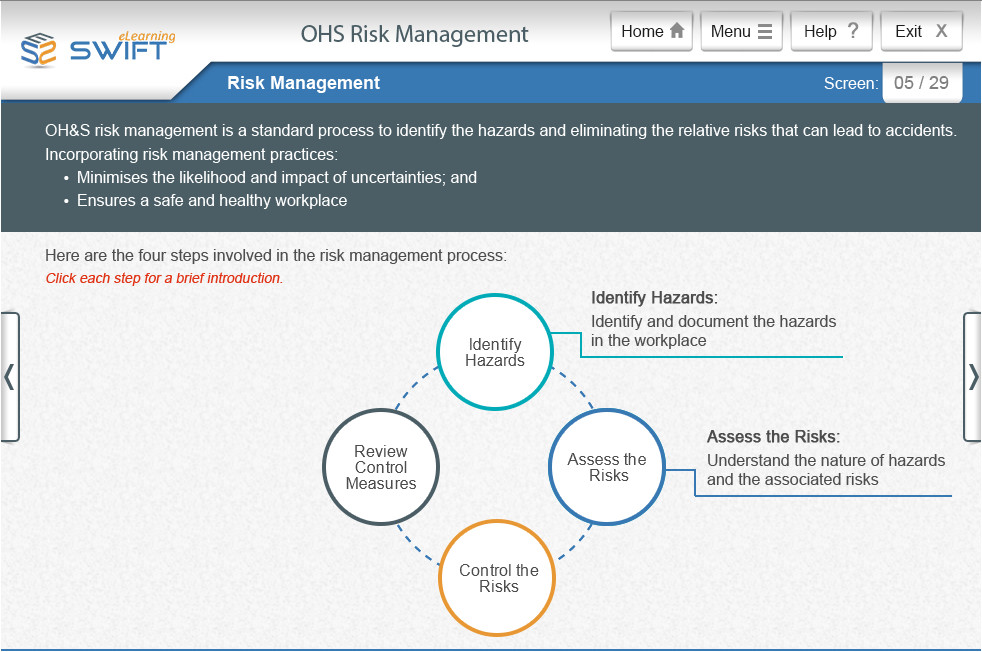982x652 pixels.
Task: Click the Exit button
Action: tap(921, 30)
